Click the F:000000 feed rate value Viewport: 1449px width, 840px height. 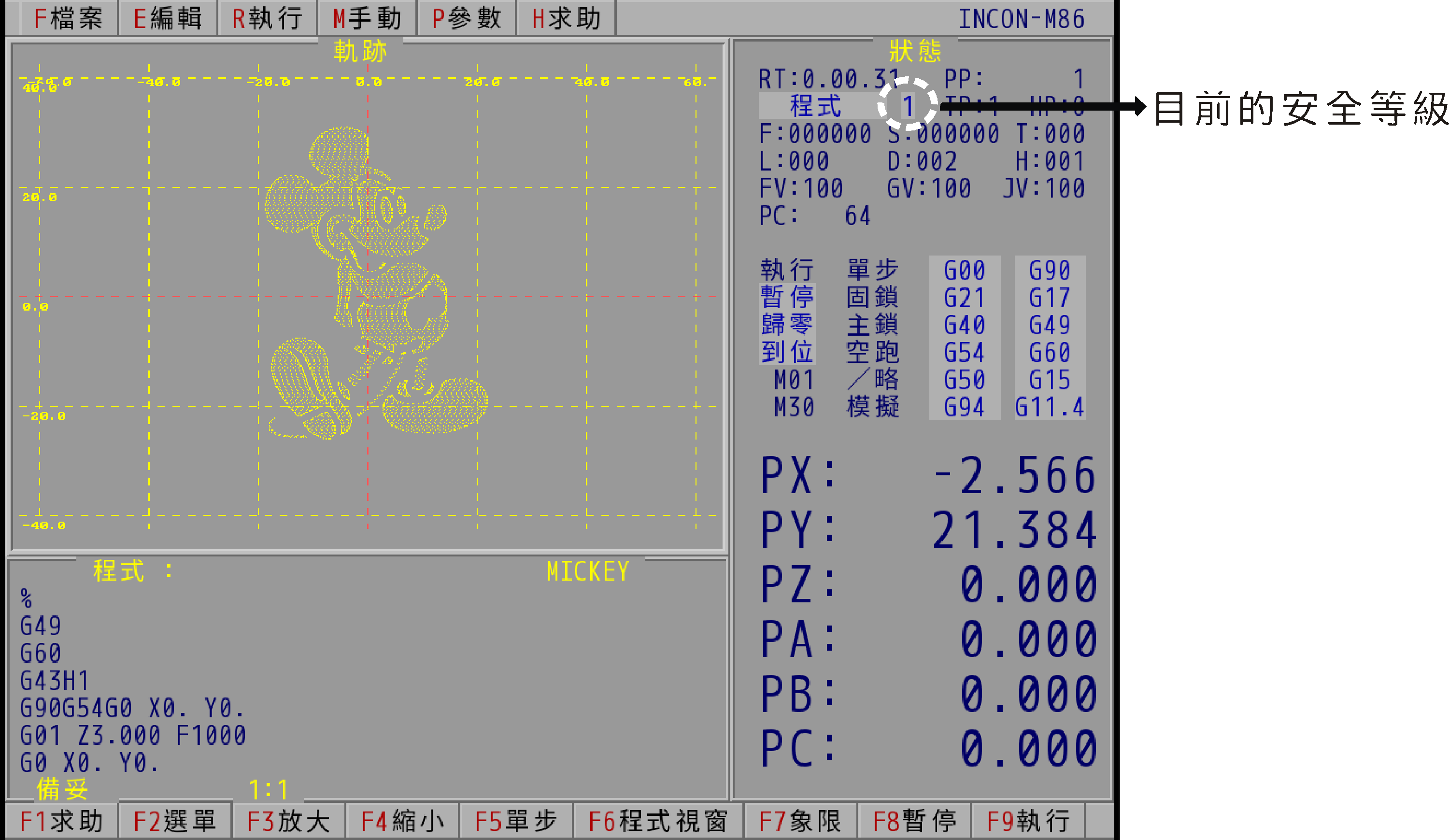(815, 134)
